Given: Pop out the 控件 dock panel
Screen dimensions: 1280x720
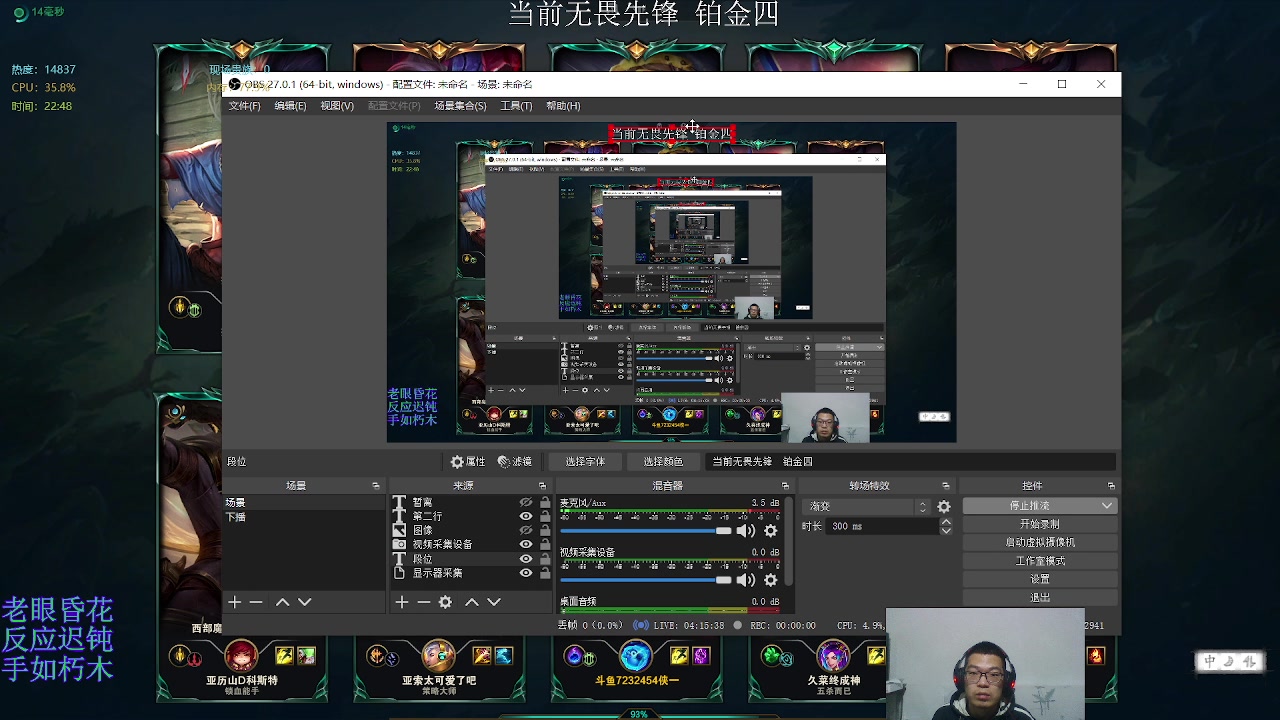Looking at the screenshot, I should [x=1111, y=486].
